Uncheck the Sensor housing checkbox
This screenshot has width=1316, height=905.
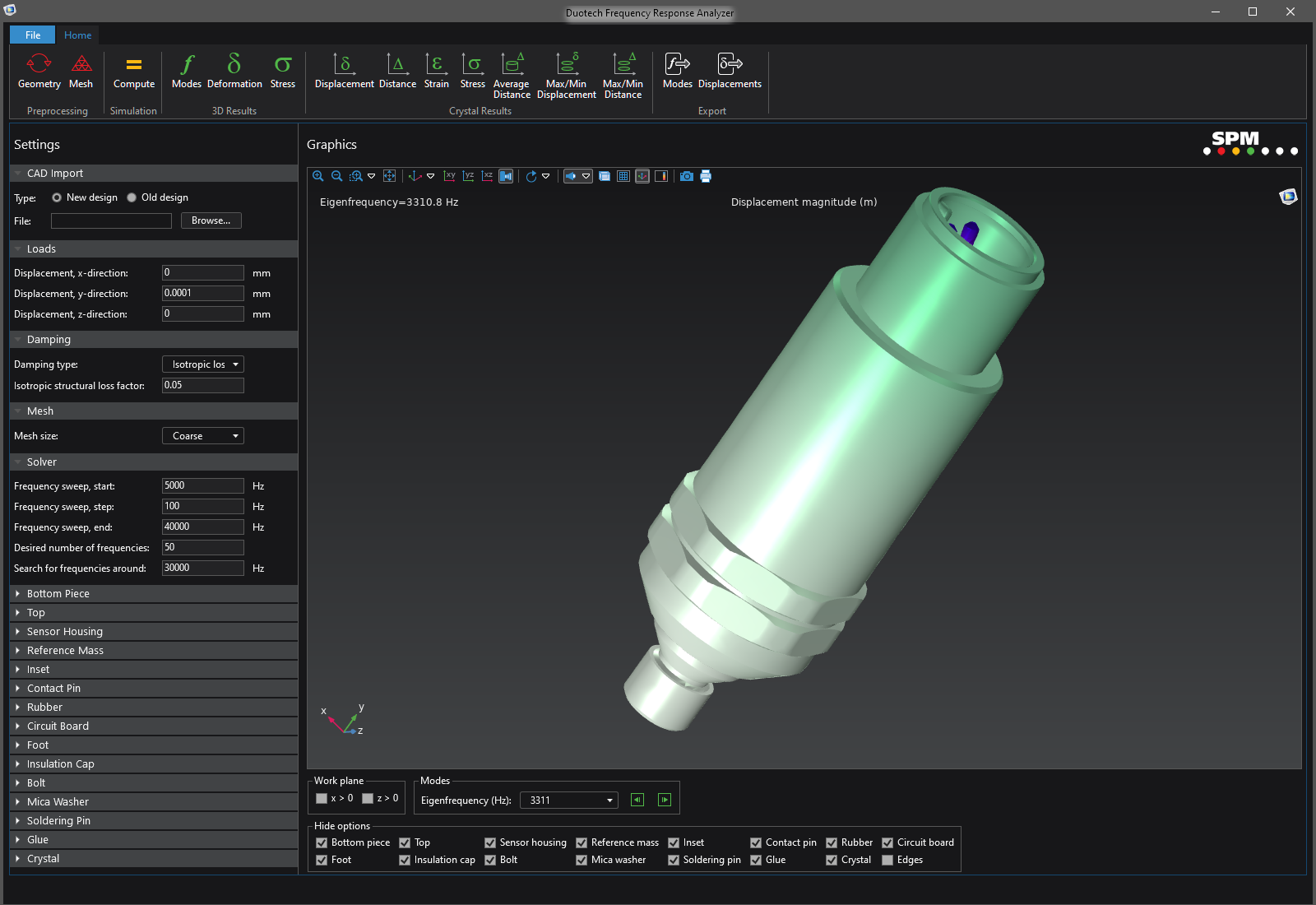tap(490, 842)
